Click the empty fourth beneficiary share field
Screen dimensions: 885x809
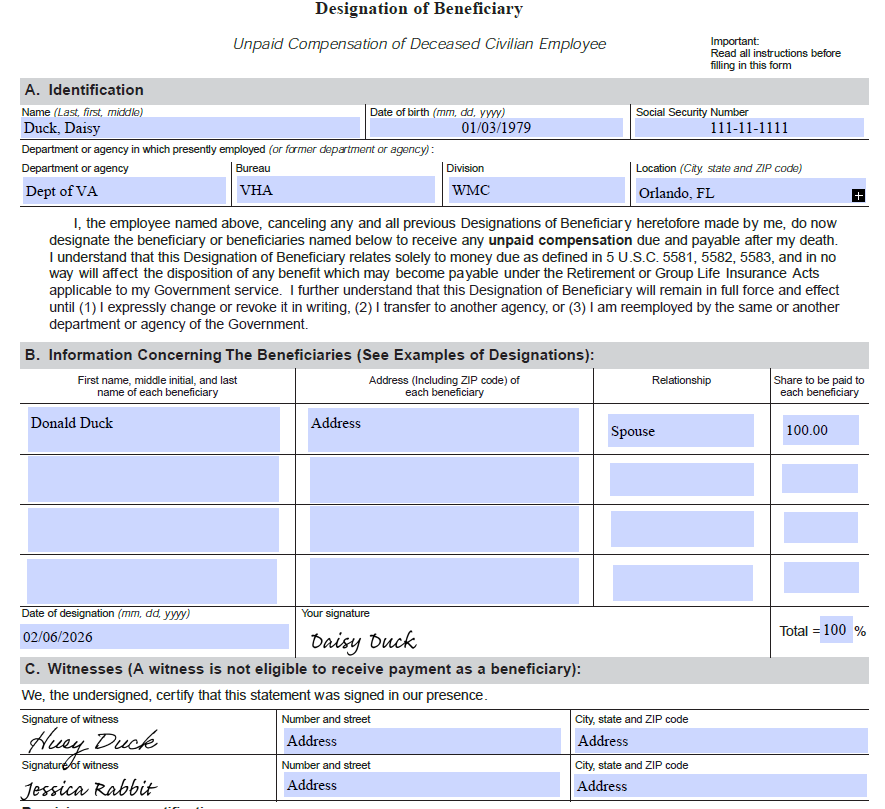[821, 578]
